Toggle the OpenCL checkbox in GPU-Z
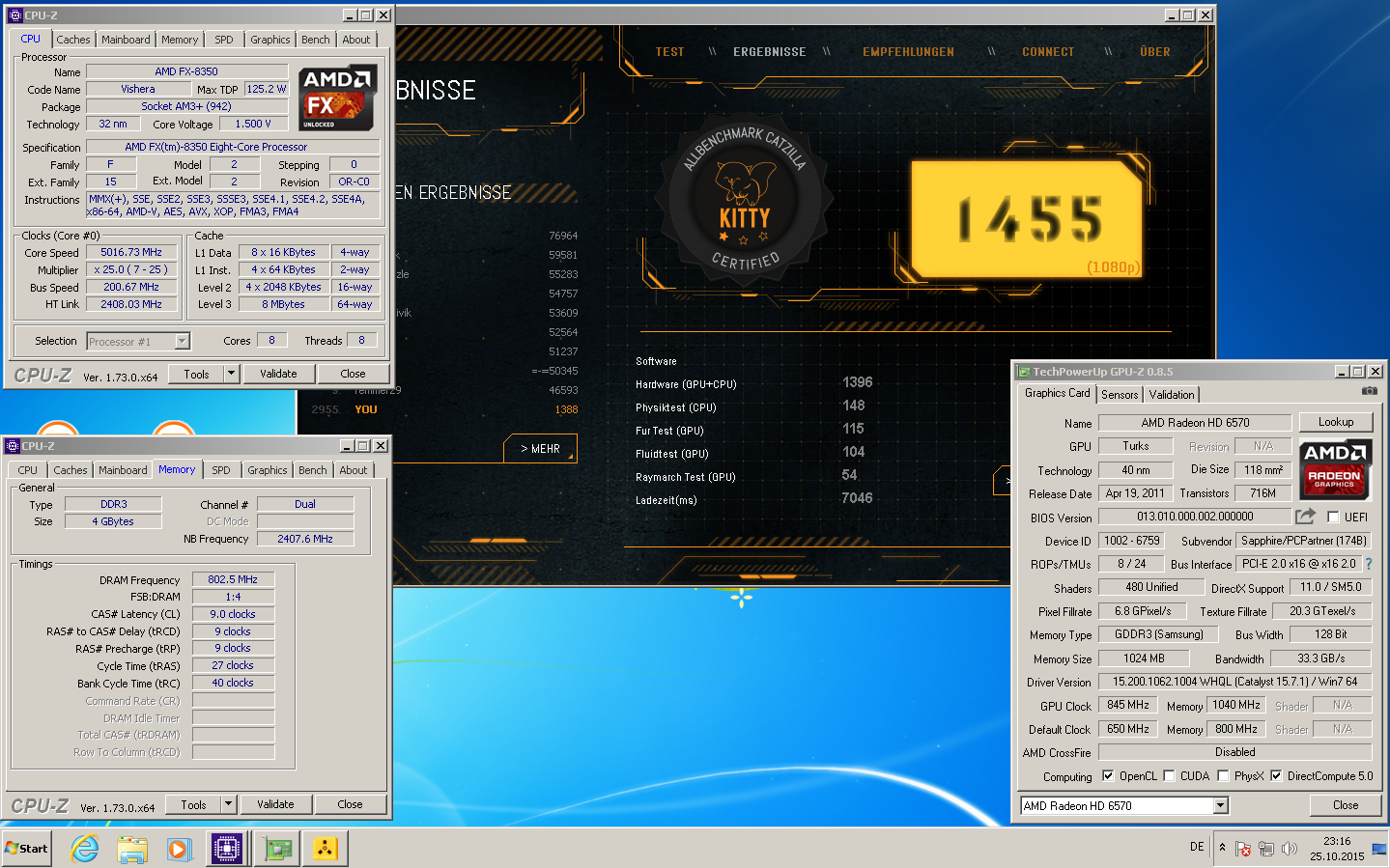Screen dimensions: 1390x868 [1108, 775]
